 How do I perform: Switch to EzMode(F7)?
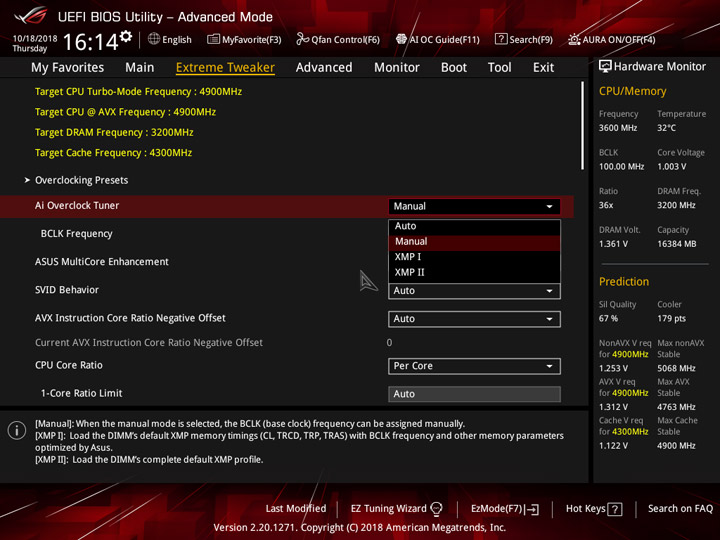(x=505, y=509)
